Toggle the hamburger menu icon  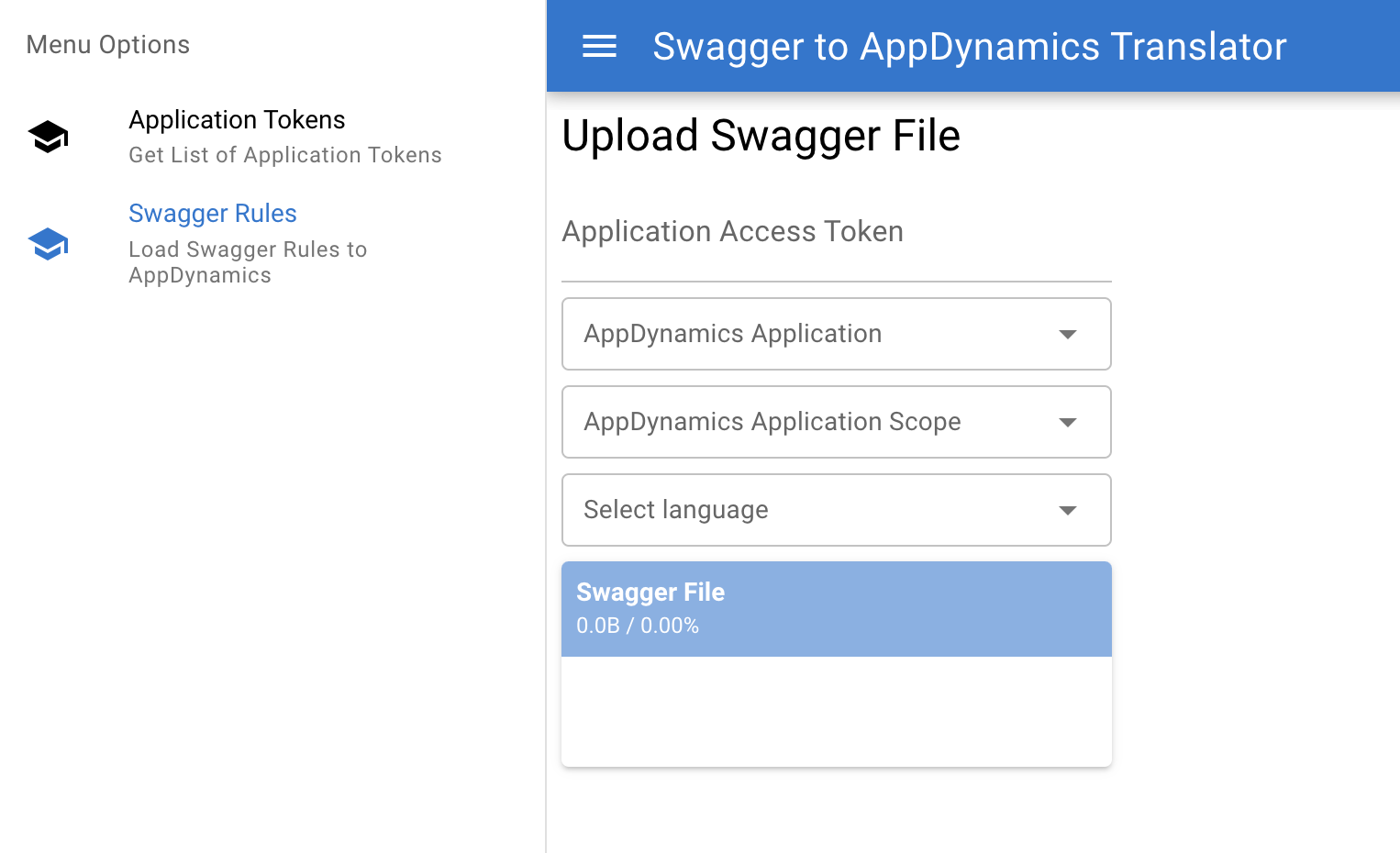click(x=599, y=46)
